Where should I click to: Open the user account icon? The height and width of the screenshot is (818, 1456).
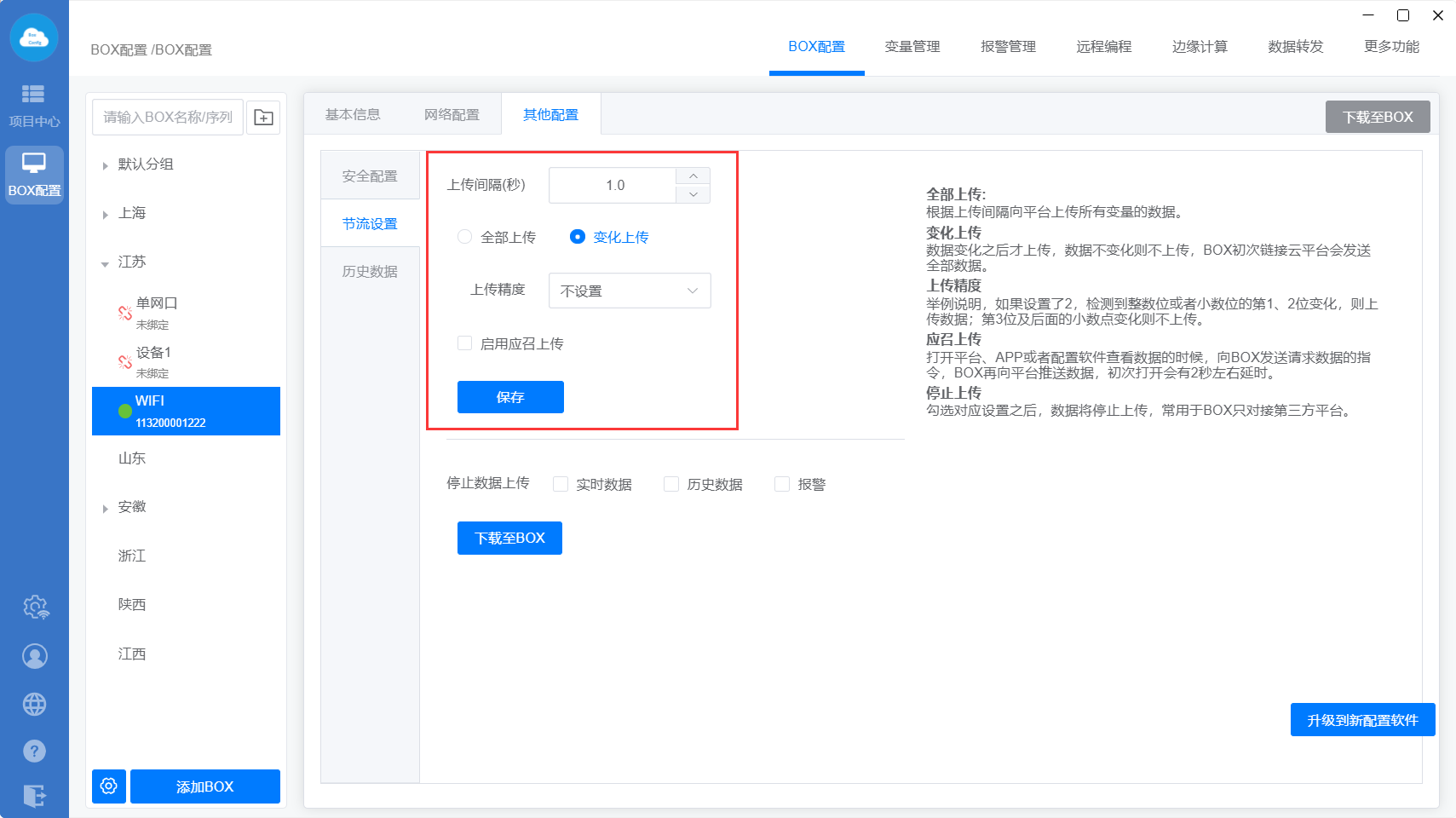(x=35, y=656)
